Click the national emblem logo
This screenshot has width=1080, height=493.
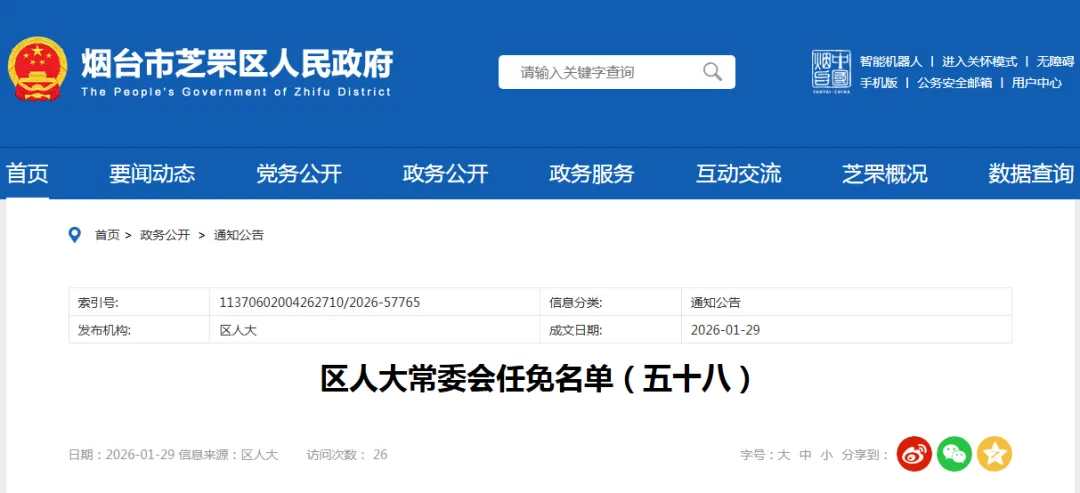coord(37,69)
